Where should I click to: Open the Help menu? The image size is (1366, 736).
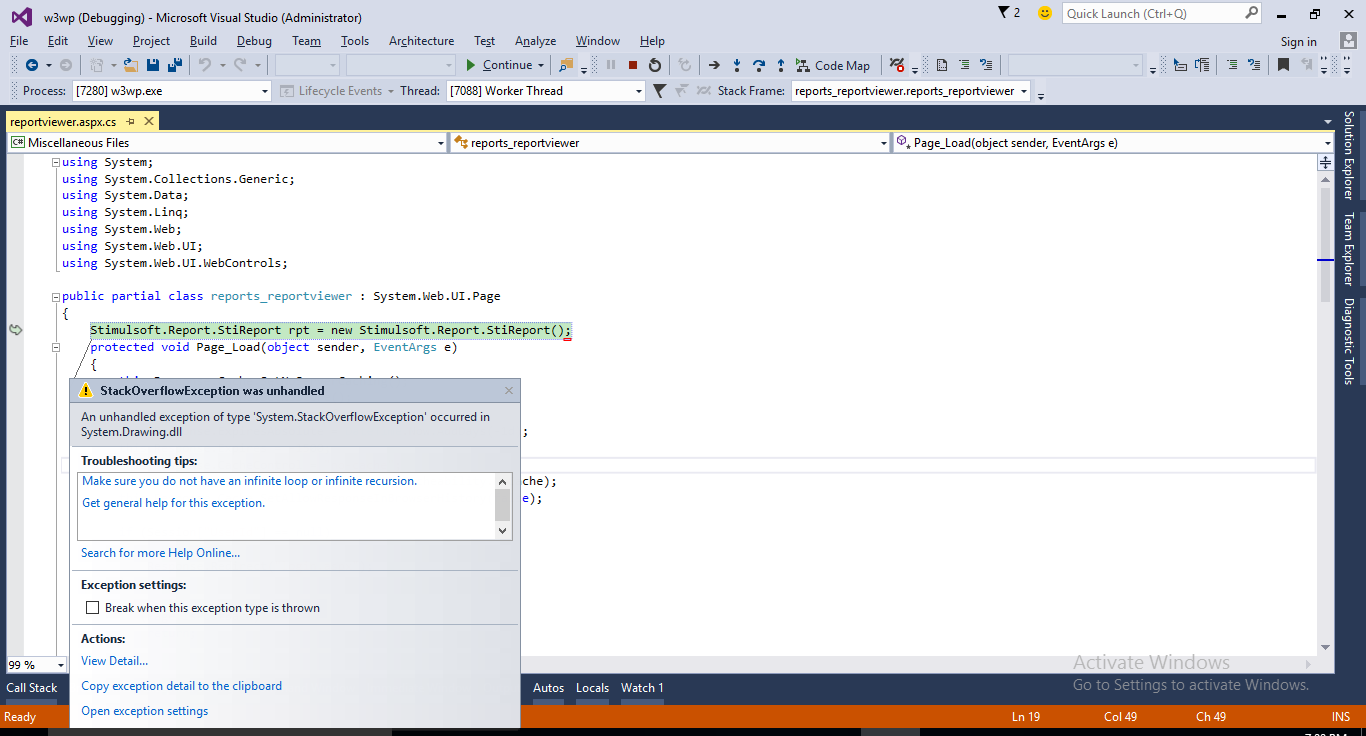[652, 41]
